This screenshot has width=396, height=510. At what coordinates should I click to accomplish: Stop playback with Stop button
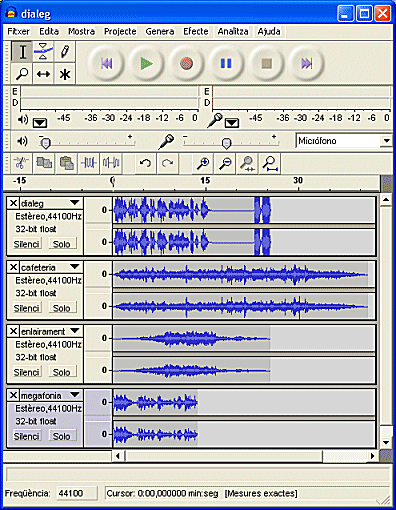click(266, 63)
